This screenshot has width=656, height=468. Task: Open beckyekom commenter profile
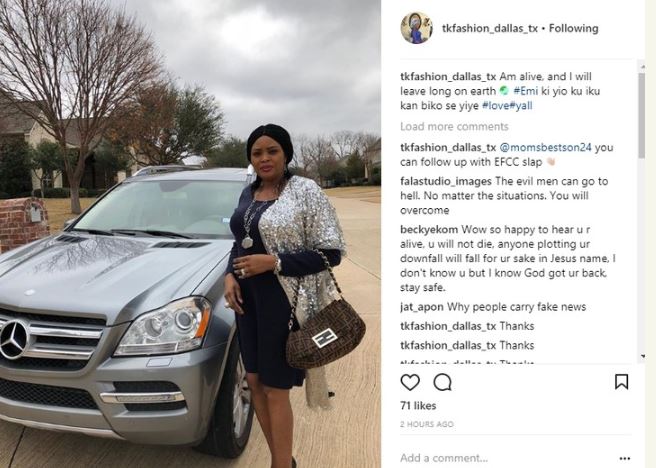(x=429, y=230)
